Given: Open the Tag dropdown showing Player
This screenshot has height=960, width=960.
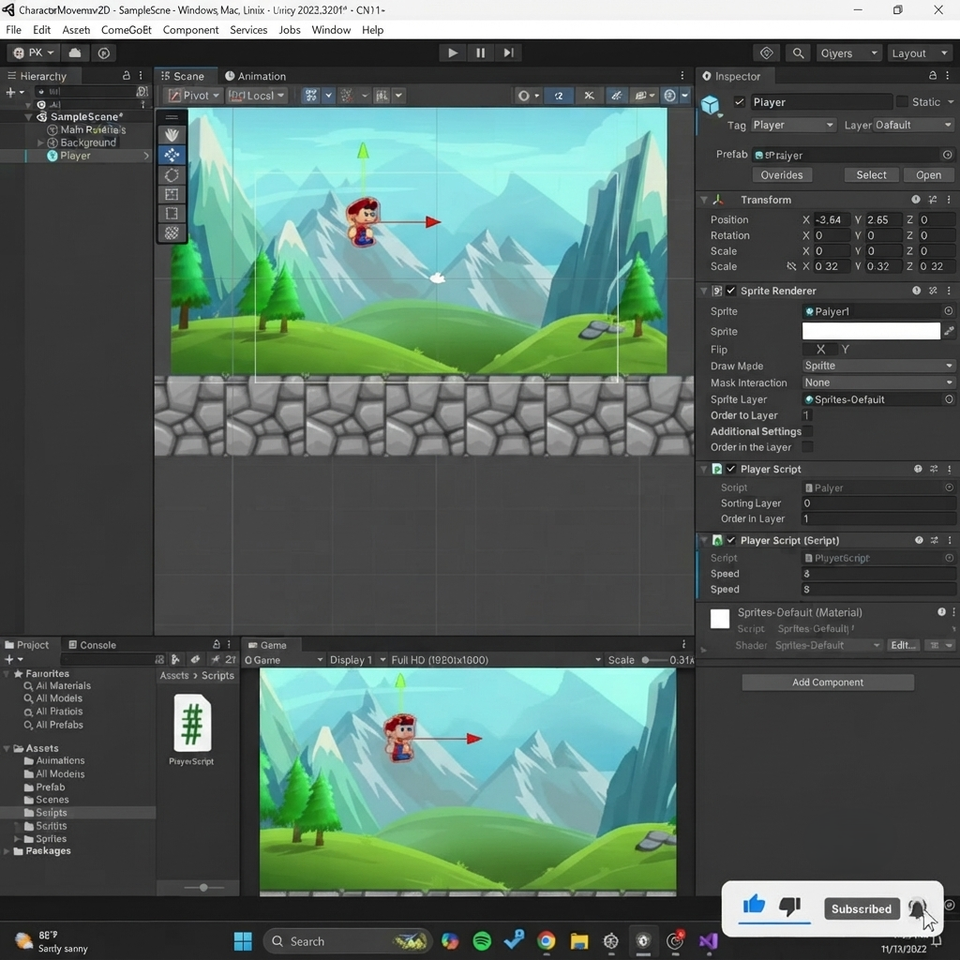Looking at the screenshot, I should (x=793, y=125).
